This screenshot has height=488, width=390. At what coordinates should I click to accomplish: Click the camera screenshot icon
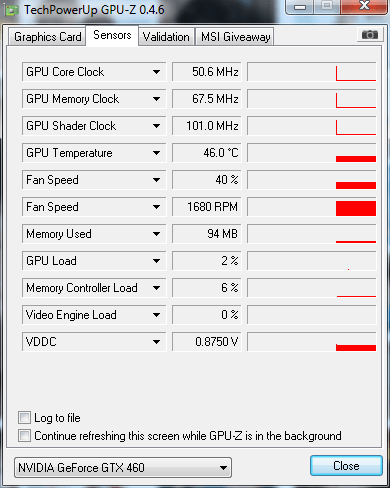click(369, 35)
